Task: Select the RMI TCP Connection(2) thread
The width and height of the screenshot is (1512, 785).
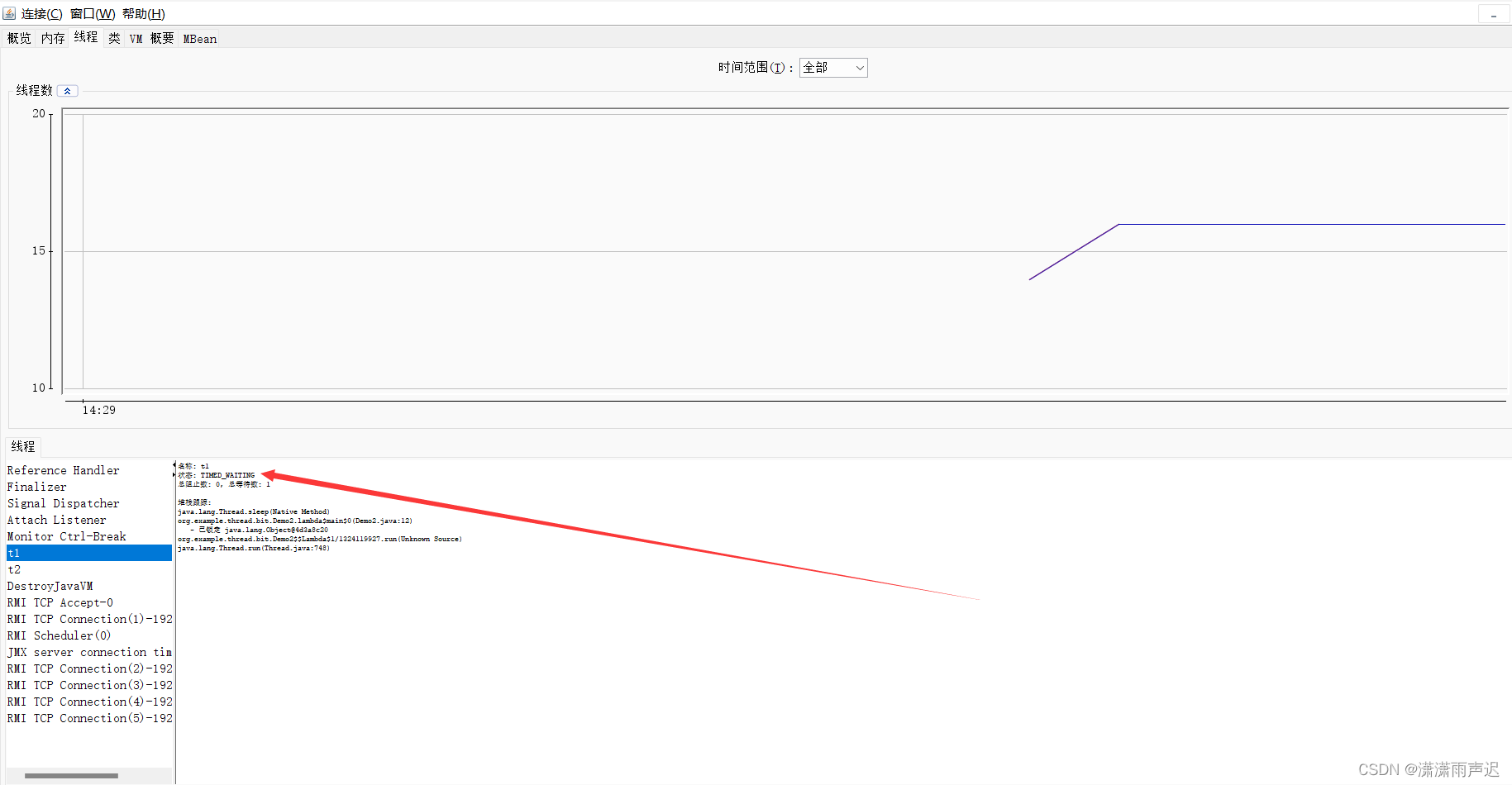Action: tap(89, 668)
